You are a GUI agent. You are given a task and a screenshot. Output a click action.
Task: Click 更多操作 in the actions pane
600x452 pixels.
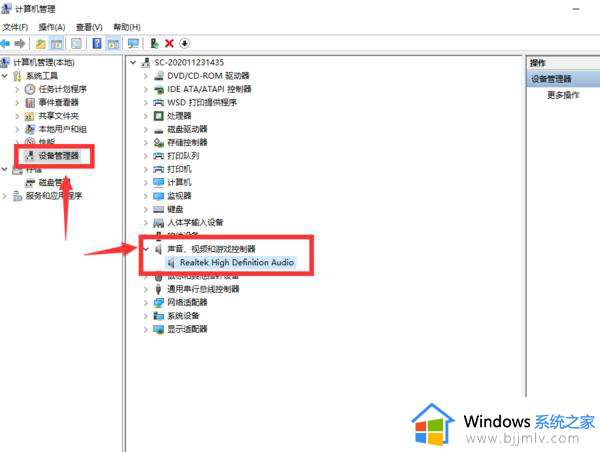pyautogui.click(x=563, y=95)
